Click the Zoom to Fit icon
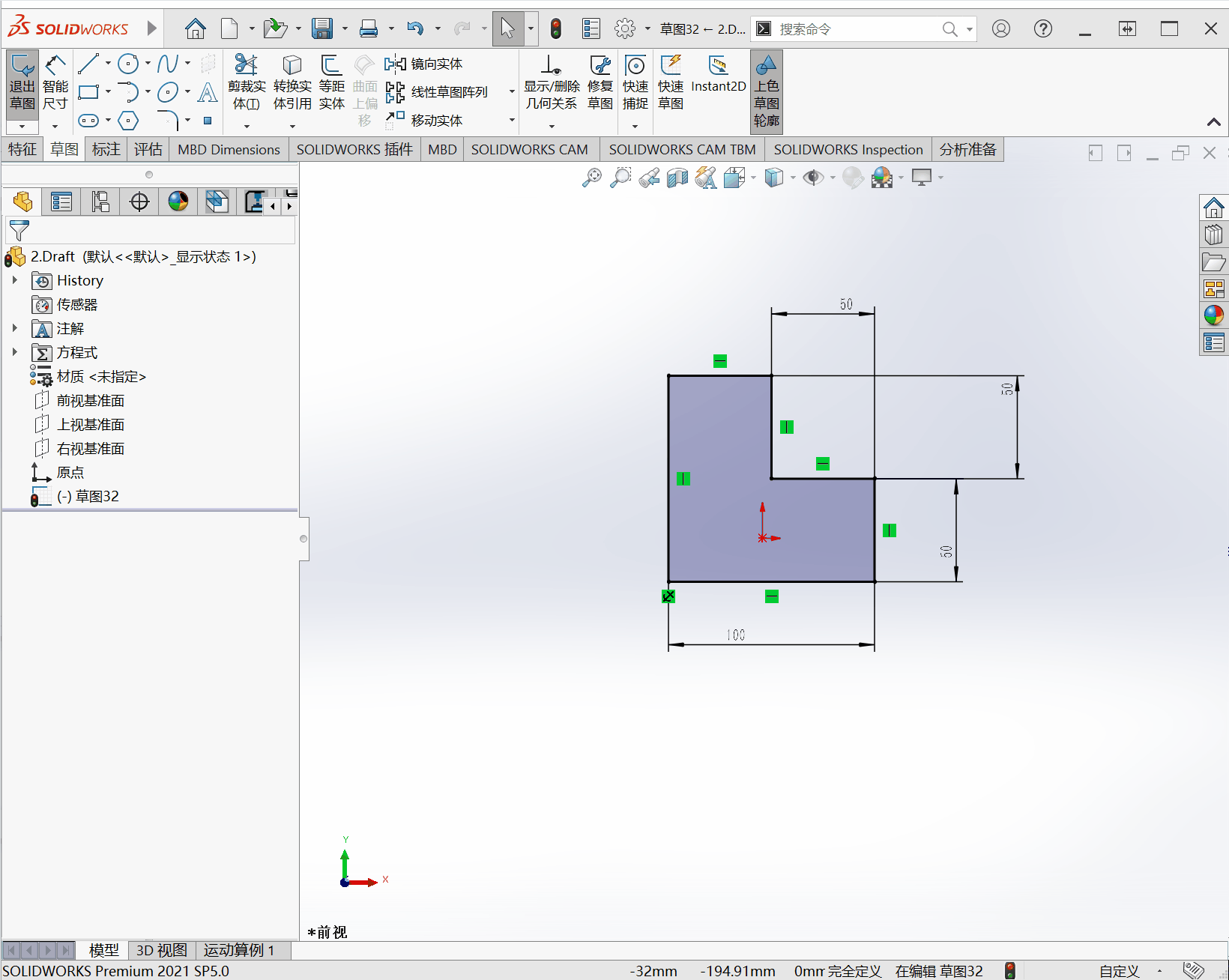 [592, 178]
